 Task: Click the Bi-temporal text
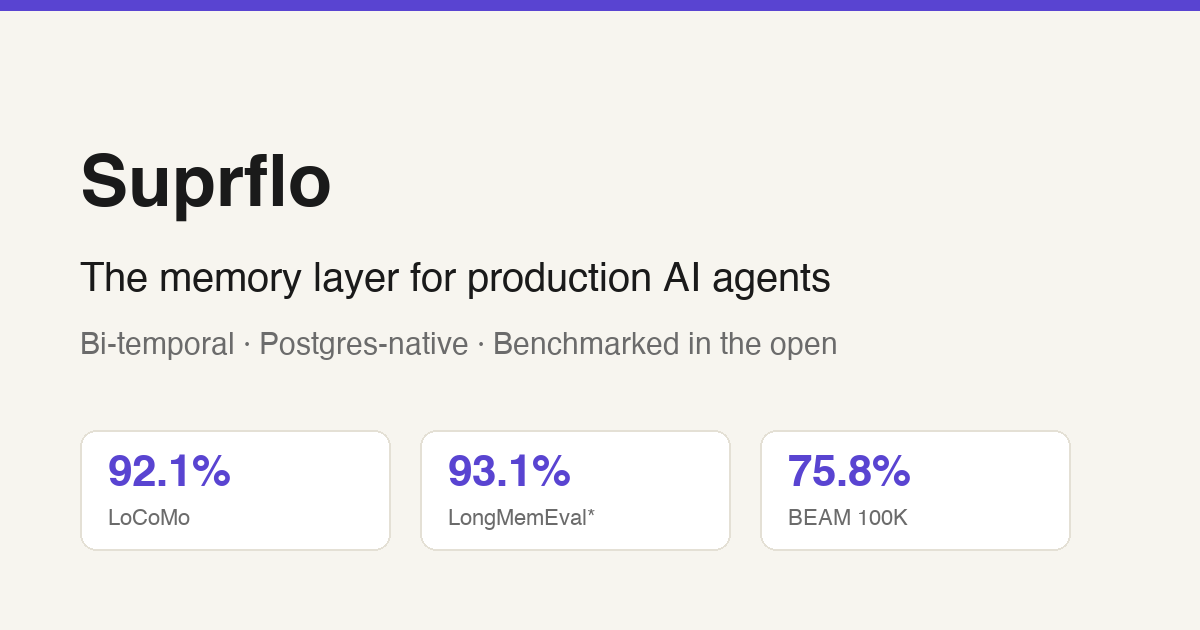[x=157, y=344]
